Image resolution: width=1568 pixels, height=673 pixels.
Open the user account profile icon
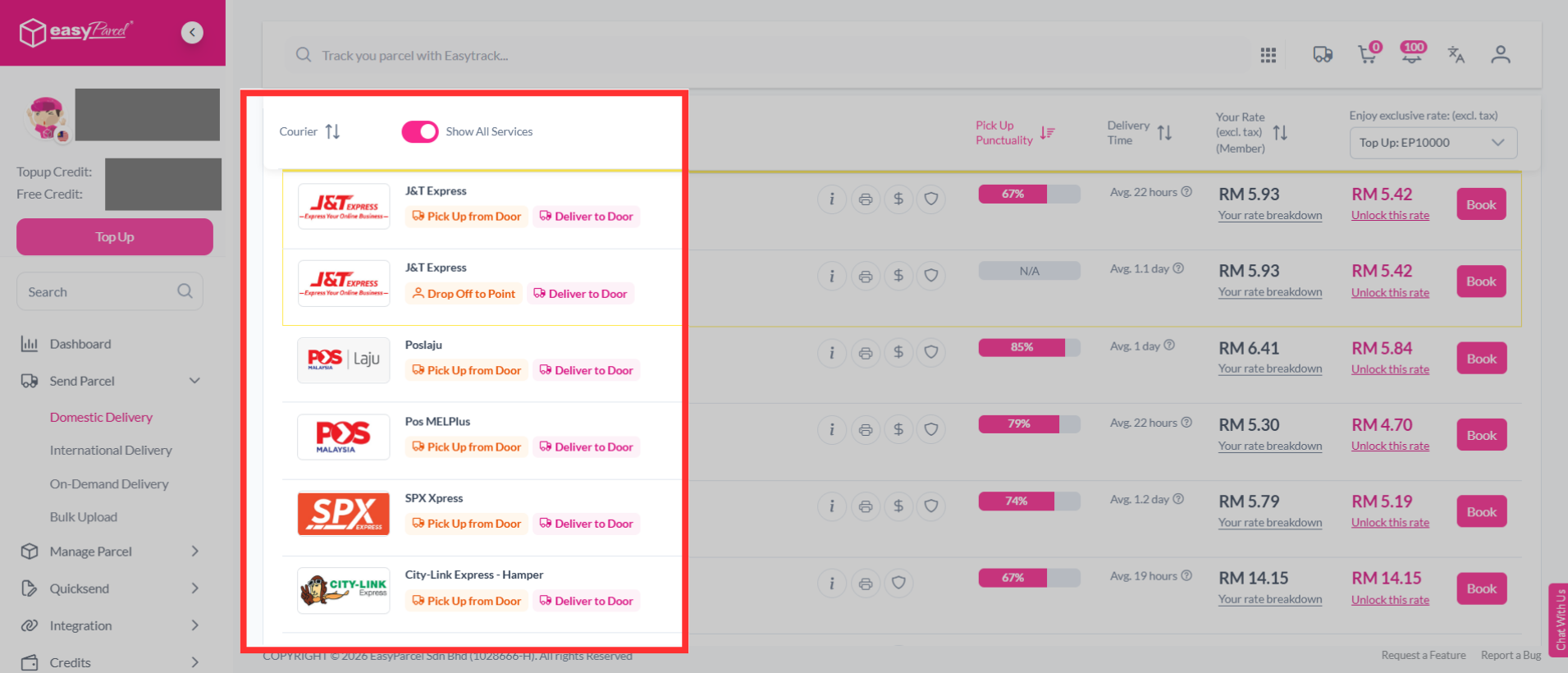1501,55
